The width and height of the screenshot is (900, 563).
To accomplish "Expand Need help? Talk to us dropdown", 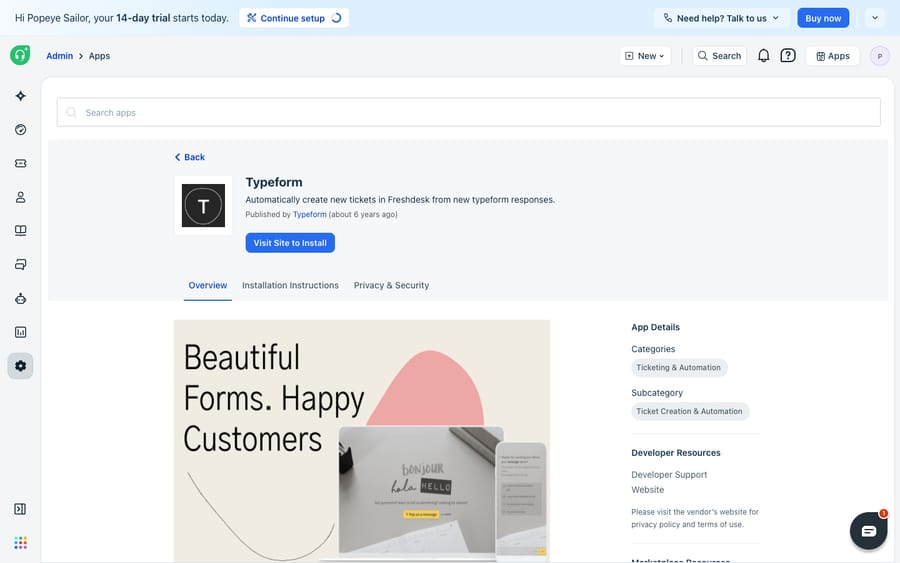I will 721,18.
